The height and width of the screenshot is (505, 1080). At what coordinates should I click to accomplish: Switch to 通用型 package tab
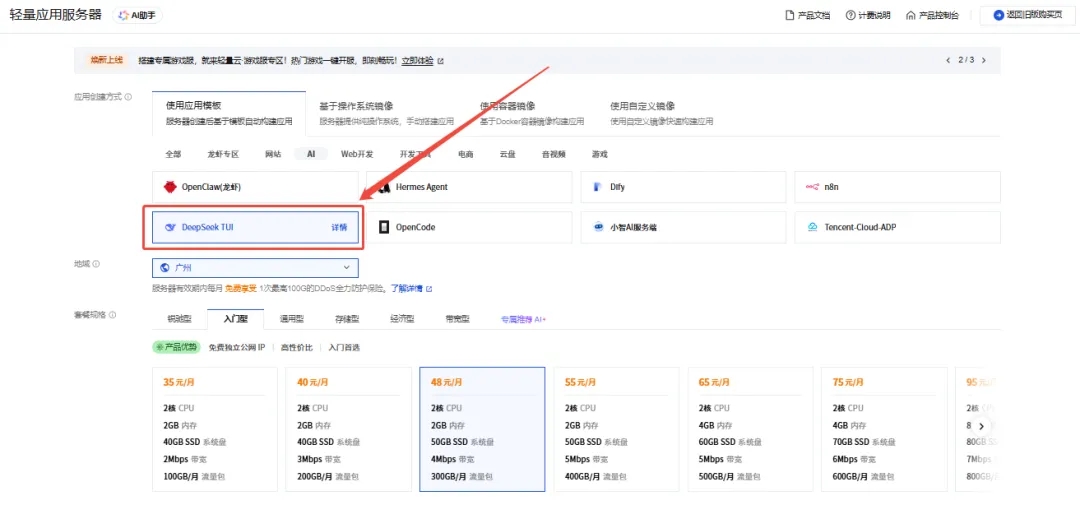(x=291, y=320)
